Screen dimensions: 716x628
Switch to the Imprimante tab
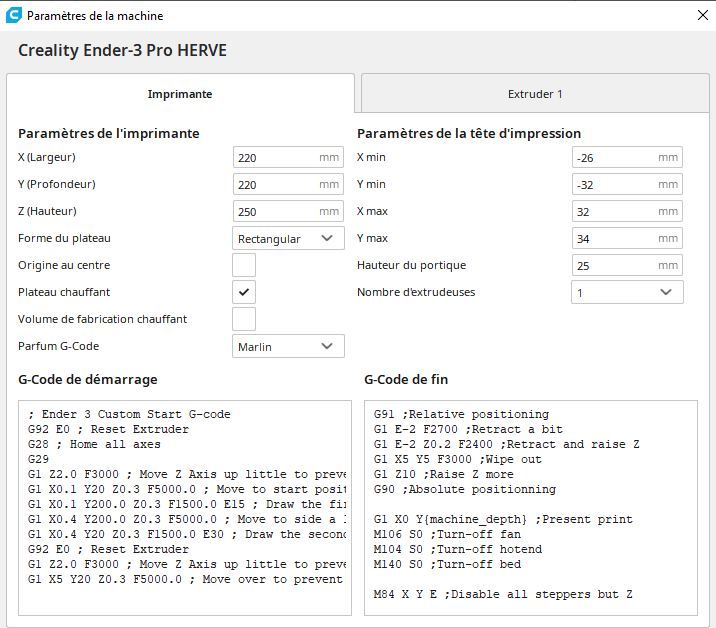pos(180,94)
